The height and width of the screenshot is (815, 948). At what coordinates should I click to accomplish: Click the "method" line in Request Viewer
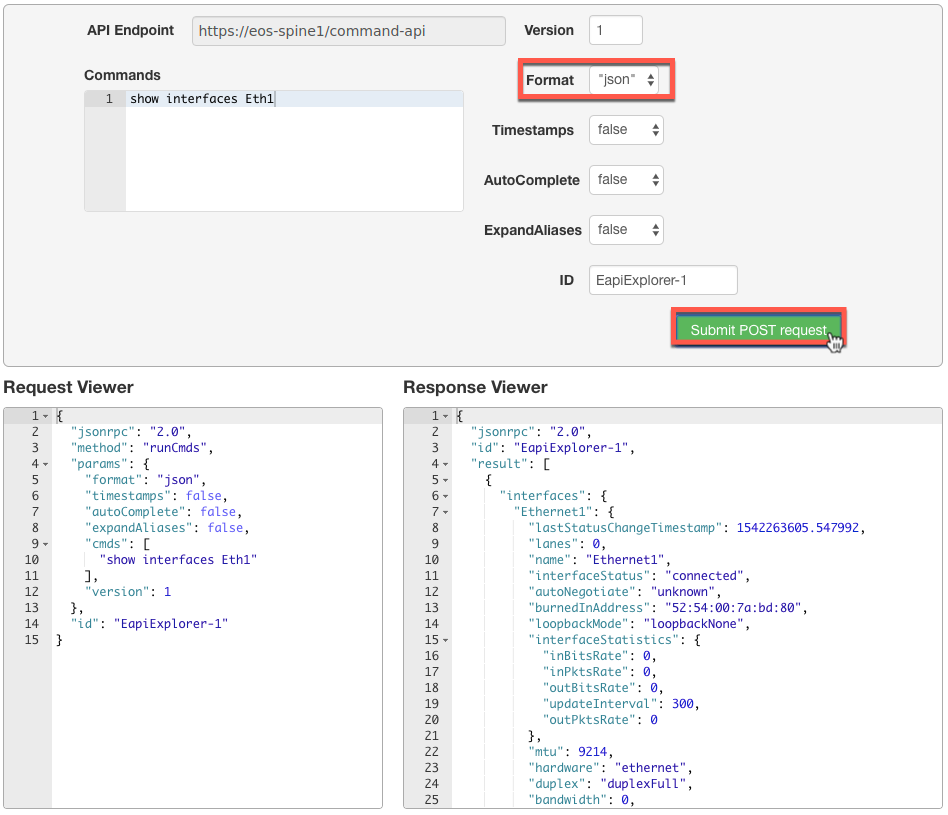pyautogui.click(x=142, y=448)
